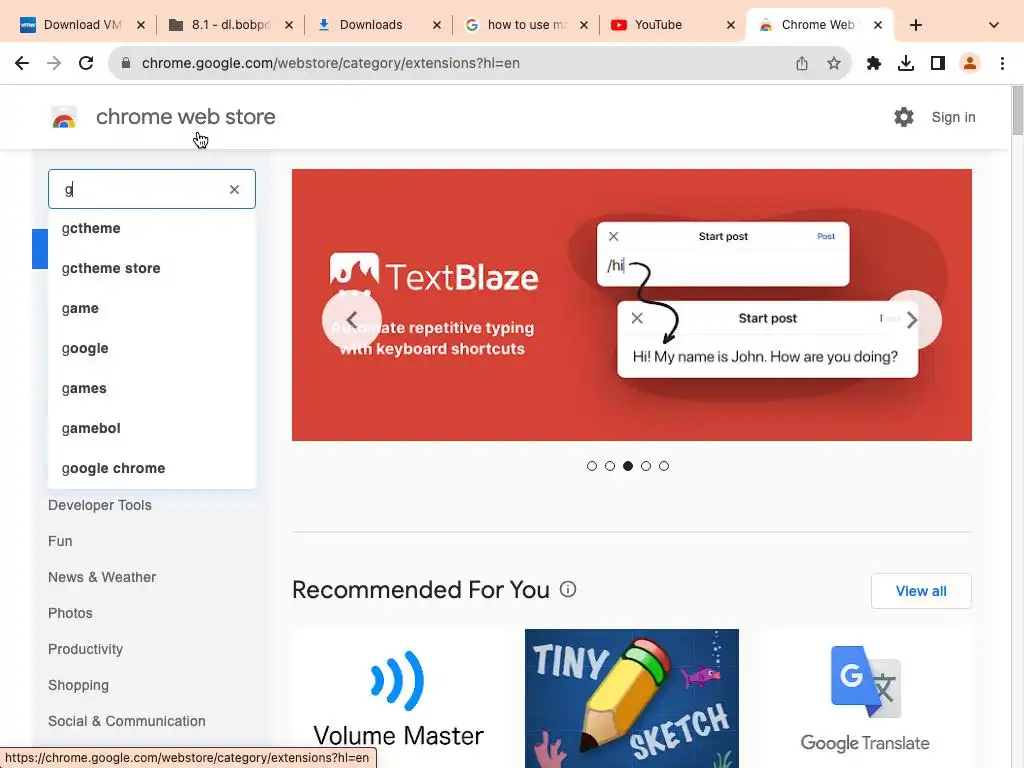Close the how to use Google tab
Screen dimensions: 1024x768
point(584,25)
